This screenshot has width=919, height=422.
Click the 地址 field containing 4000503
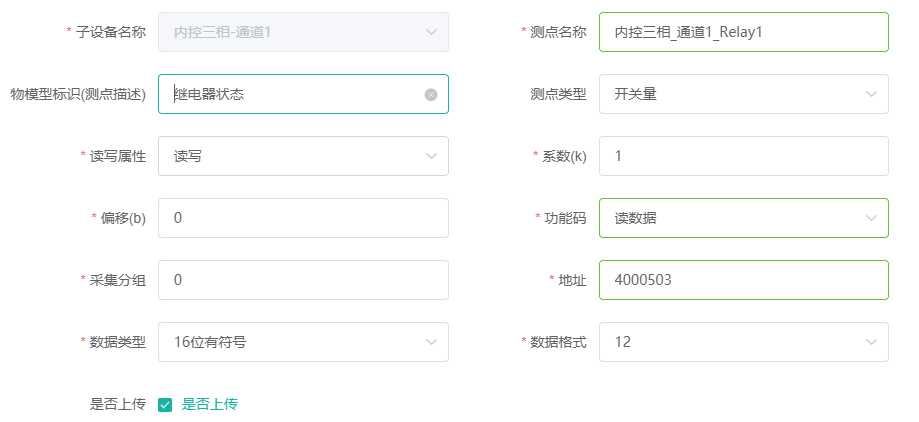[x=743, y=280]
